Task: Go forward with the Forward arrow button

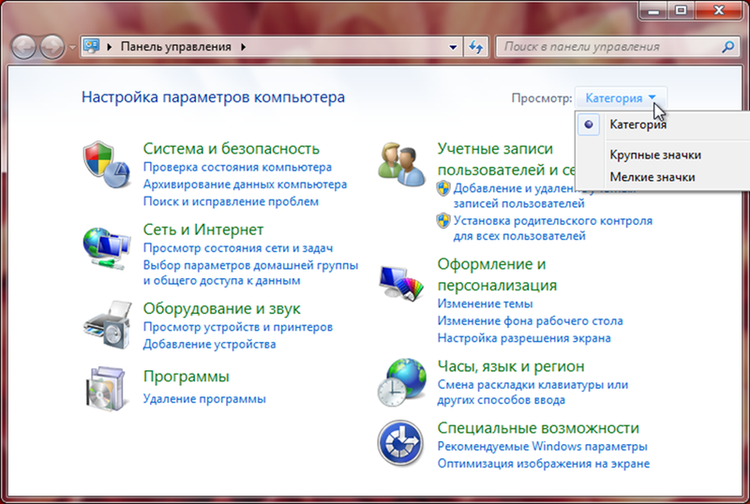Action: click(52, 47)
